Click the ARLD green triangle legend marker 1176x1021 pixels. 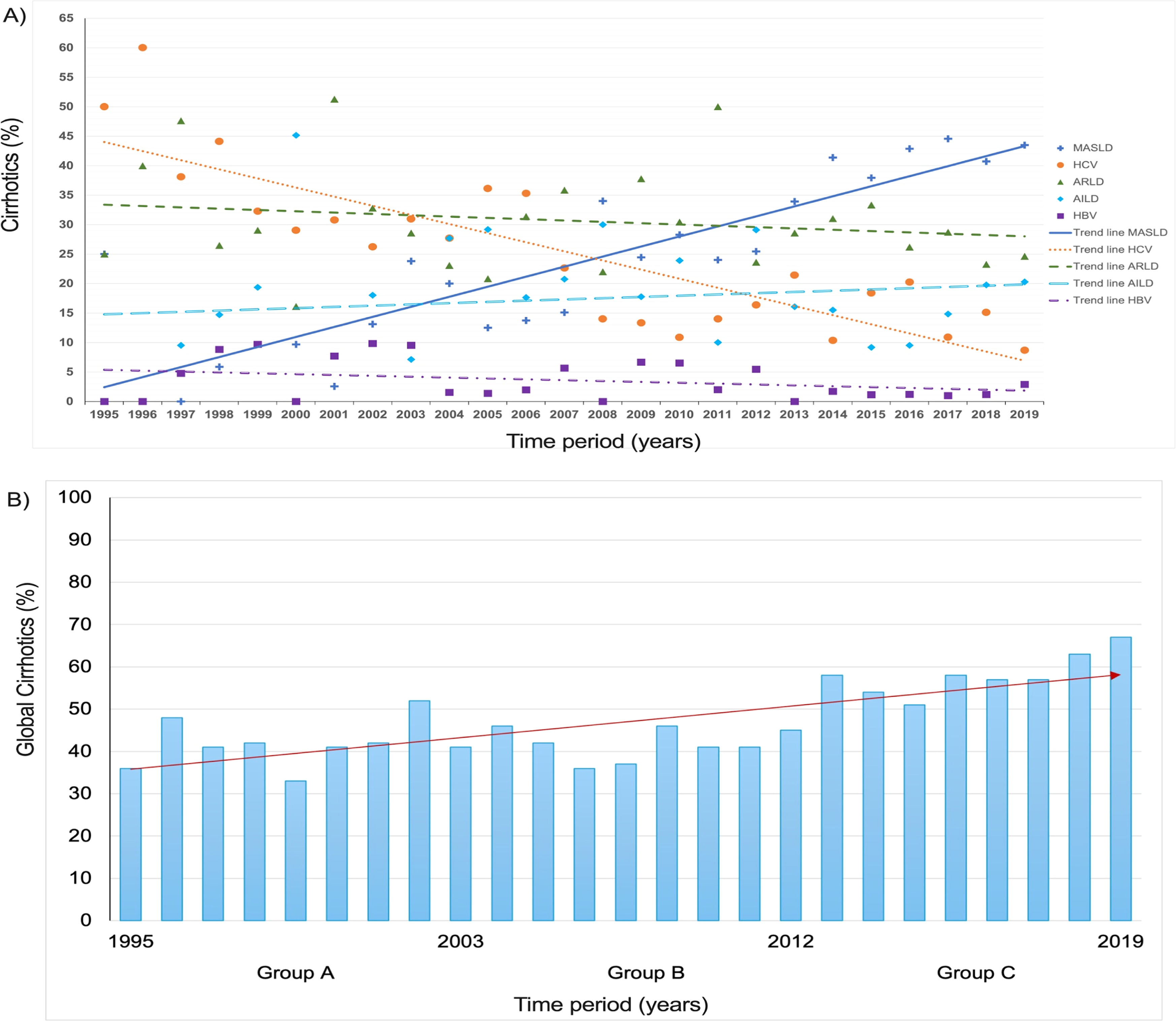click(1060, 182)
